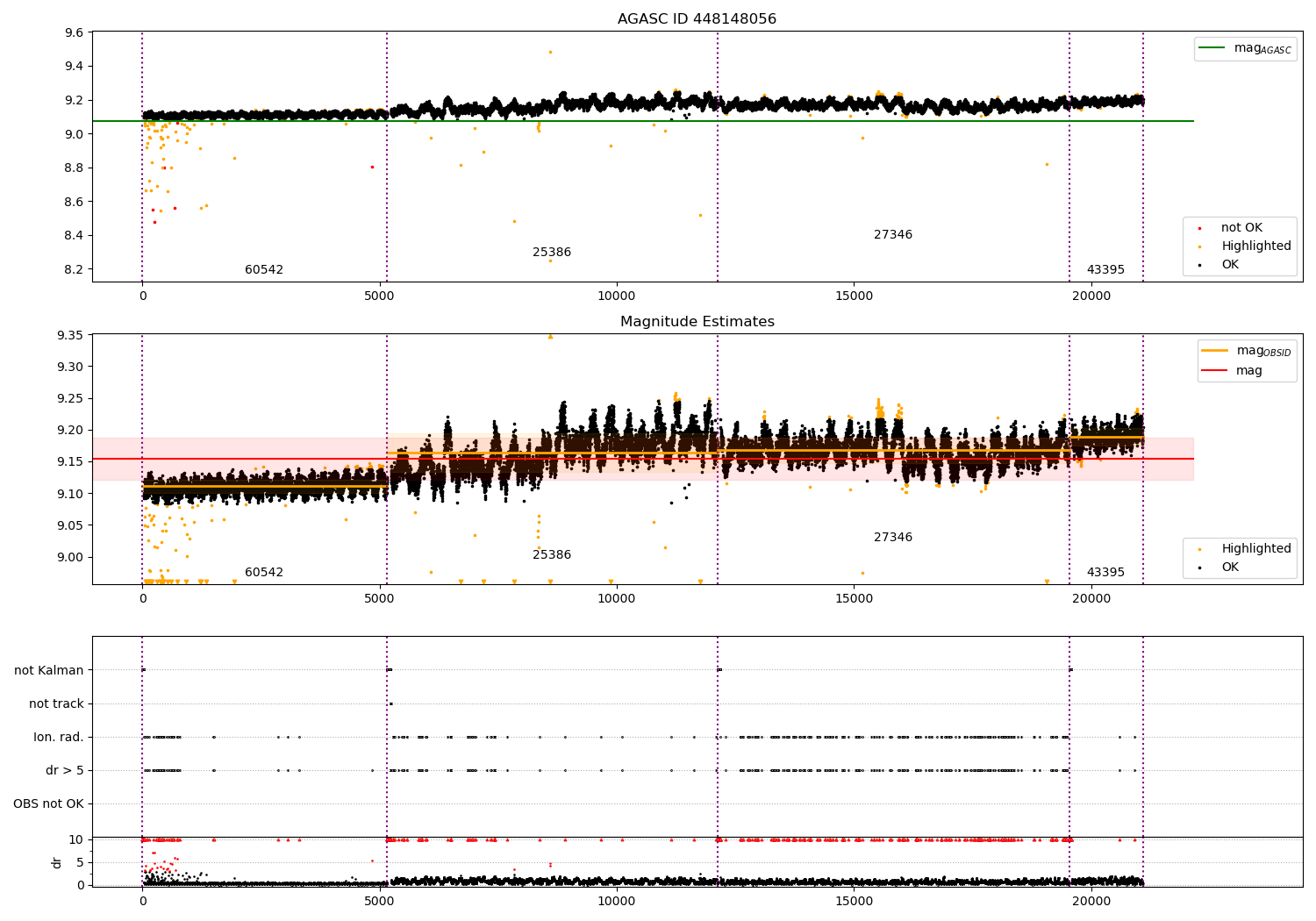Image resolution: width=1316 pixels, height=921 pixels.
Task: Click the red 'not OK' legend marker
Action: tap(1199, 228)
